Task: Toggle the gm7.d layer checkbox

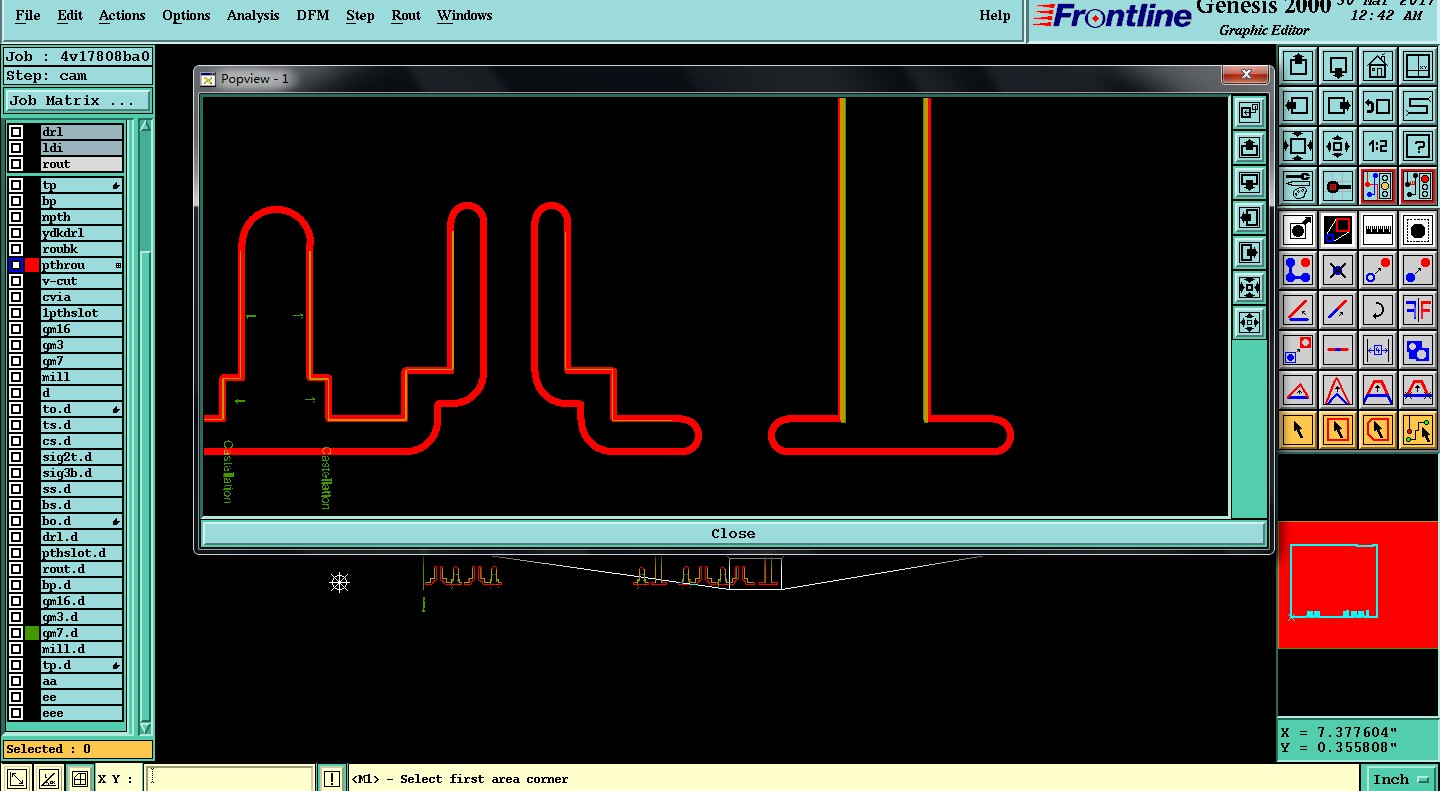Action: 16,633
